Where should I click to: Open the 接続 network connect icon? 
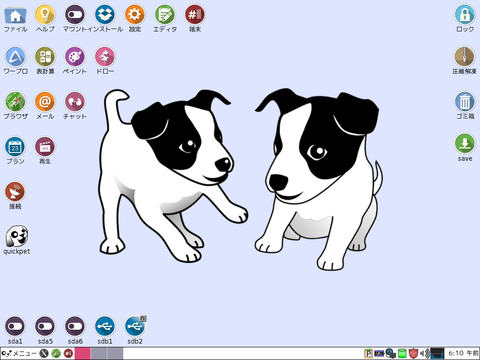(15, 192)
